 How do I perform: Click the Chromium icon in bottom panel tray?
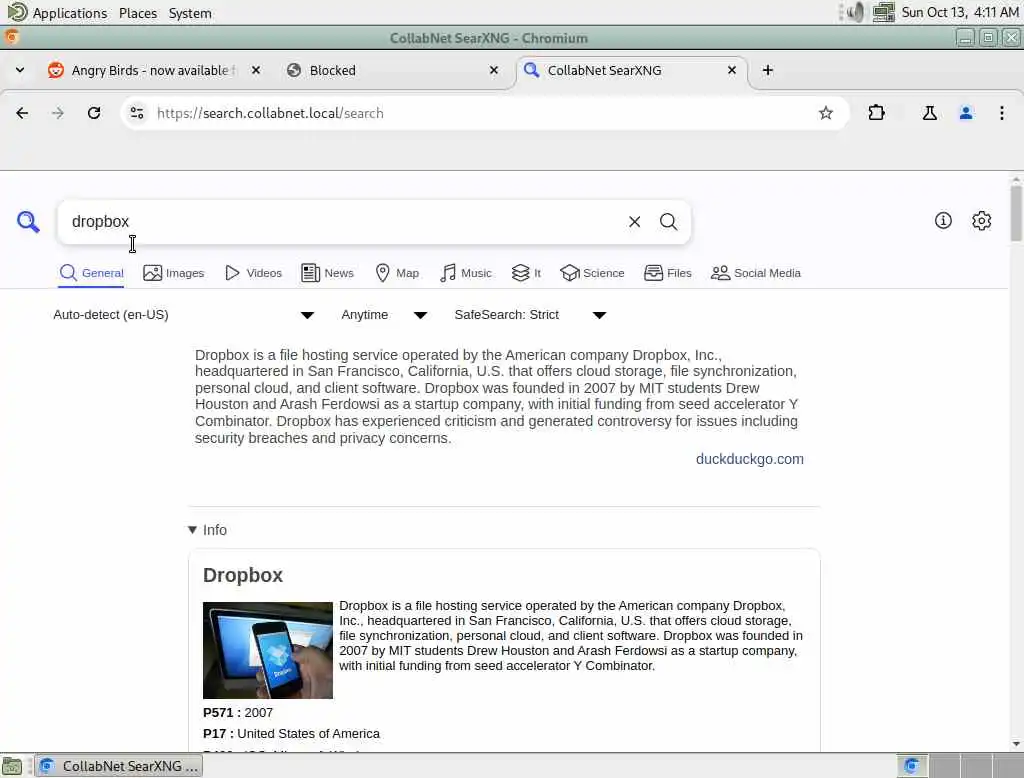point(912,766)
